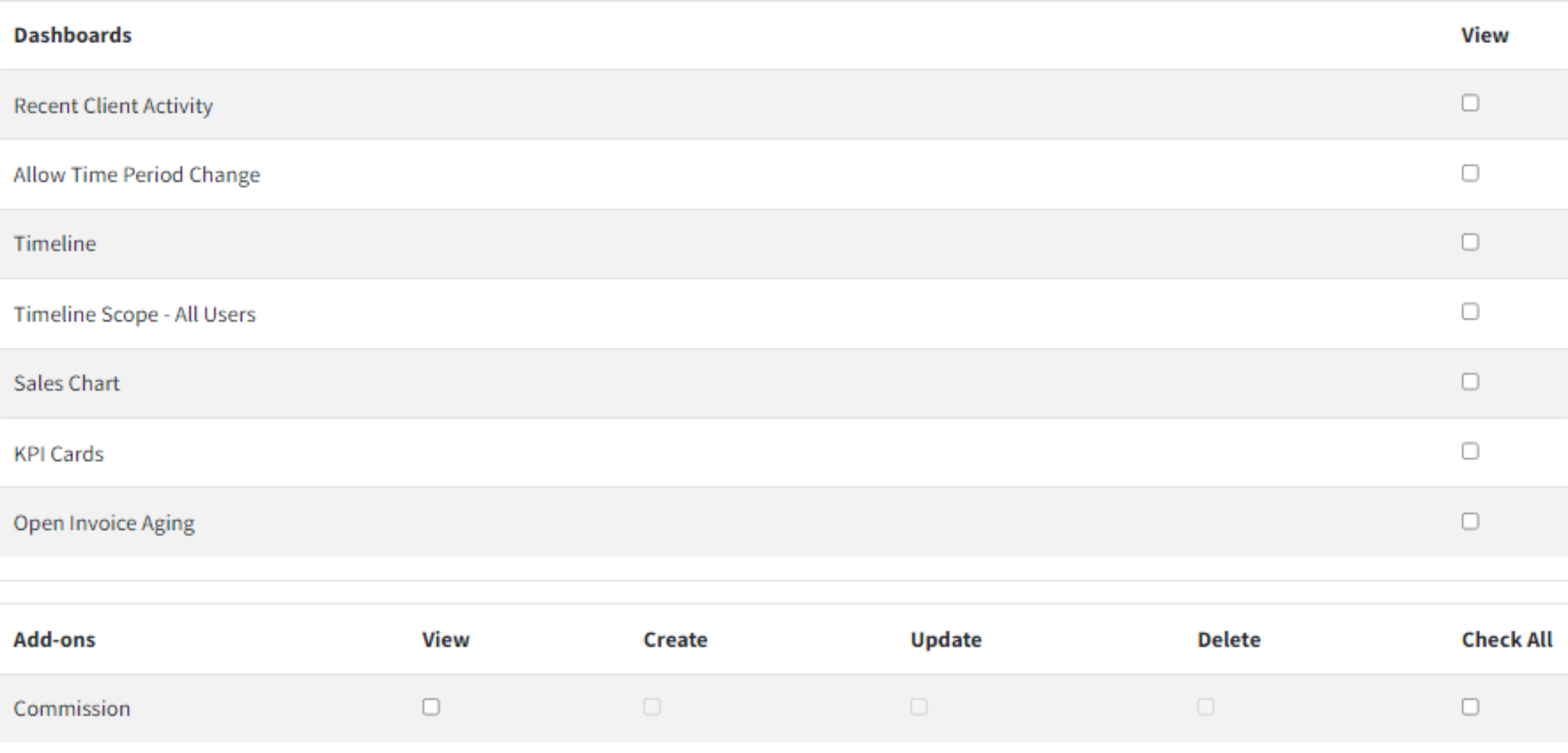
Task: Enable View for Recent Client Activity
Action: [x=1470, y=103]
